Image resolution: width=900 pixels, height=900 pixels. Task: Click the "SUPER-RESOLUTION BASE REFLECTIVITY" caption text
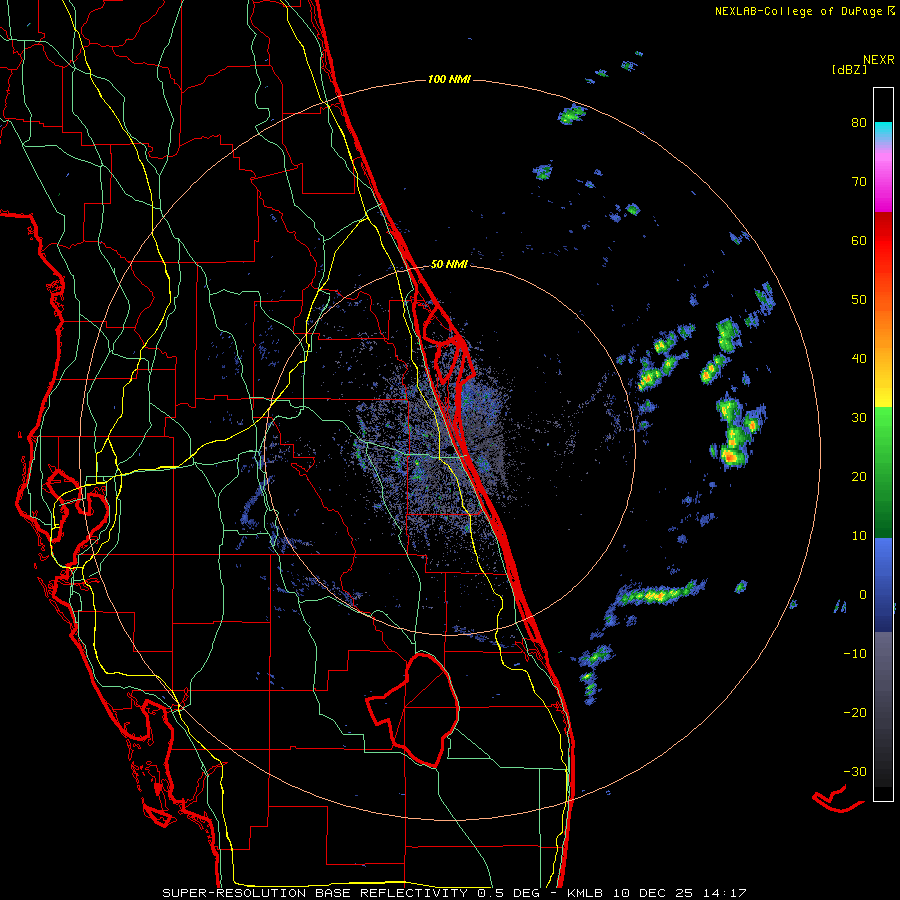[315, 893]
